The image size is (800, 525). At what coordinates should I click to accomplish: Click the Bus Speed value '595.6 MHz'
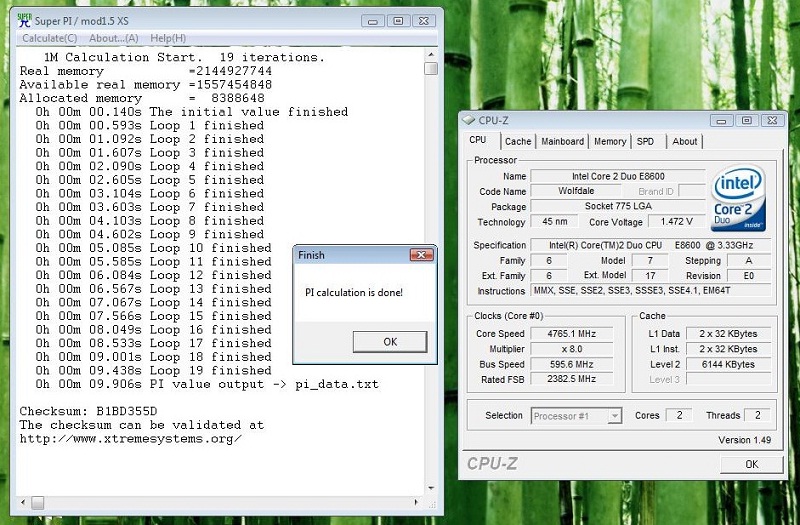tap(572, 364)
